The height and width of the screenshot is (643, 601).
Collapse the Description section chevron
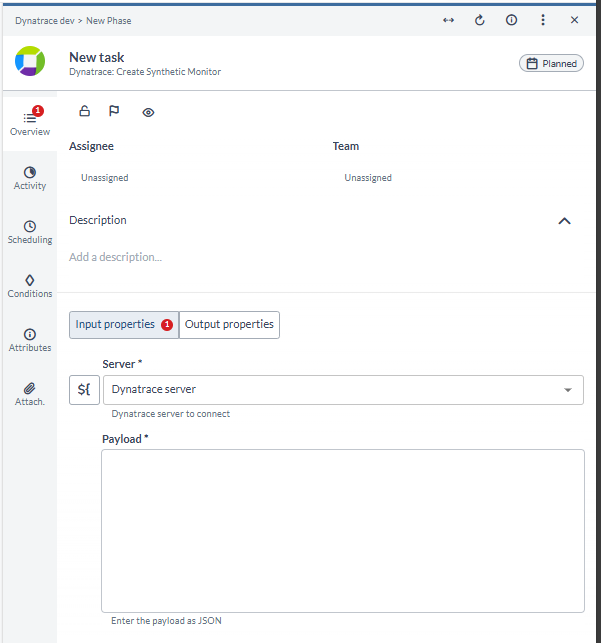pyautogui.click(x=565, y=221)
